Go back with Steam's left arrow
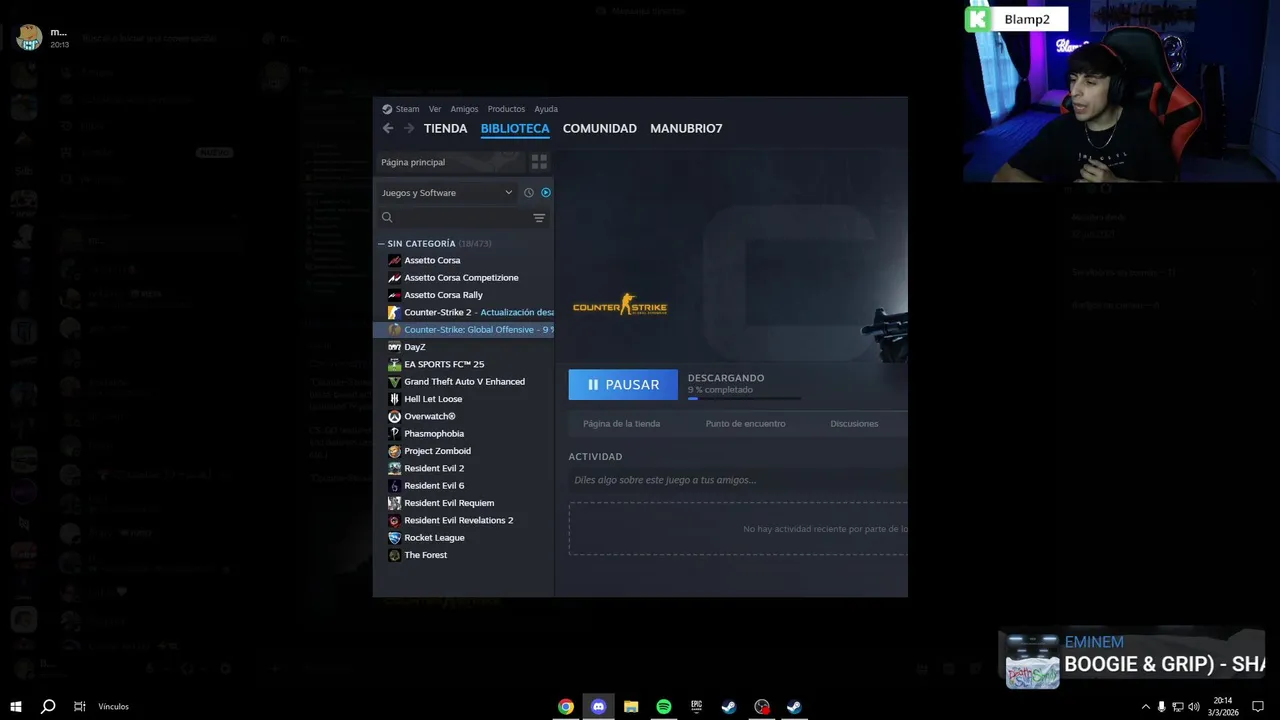Image resolution: width=1280 pixels, height=720 pixels. tap(388, 128)
